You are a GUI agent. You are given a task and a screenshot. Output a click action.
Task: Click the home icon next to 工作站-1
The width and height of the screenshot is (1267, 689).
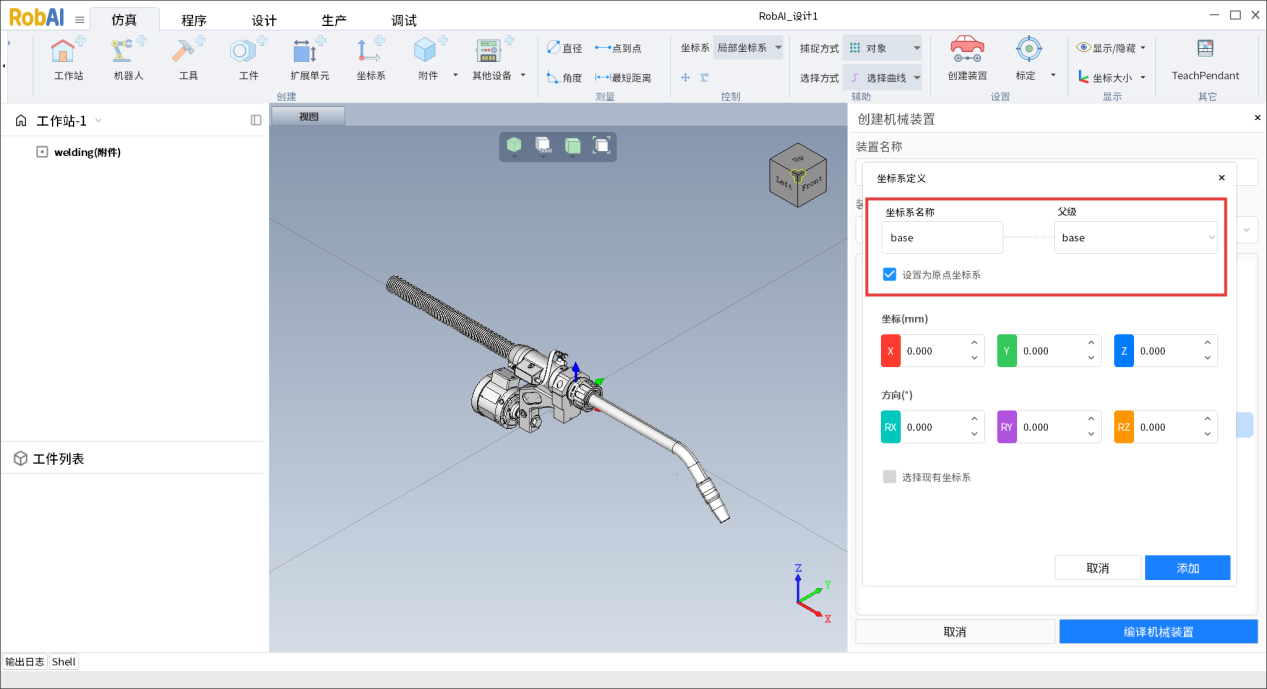pos(21,121)
